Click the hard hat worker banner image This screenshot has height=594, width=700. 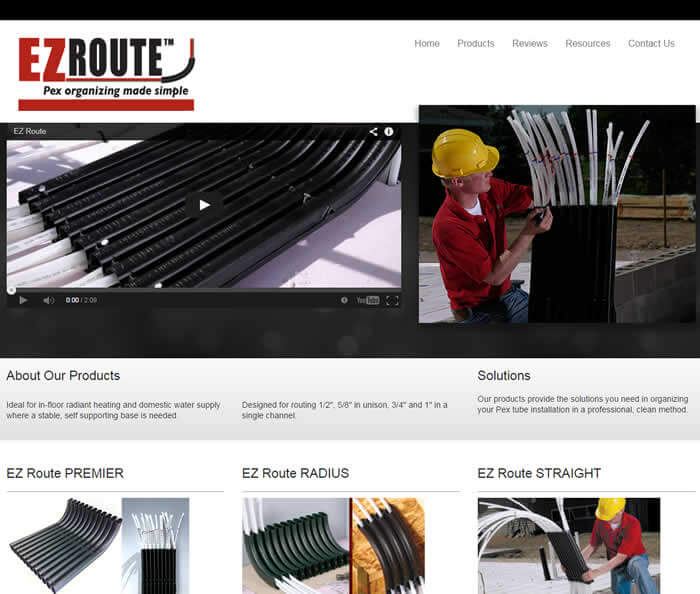point(557,214)
